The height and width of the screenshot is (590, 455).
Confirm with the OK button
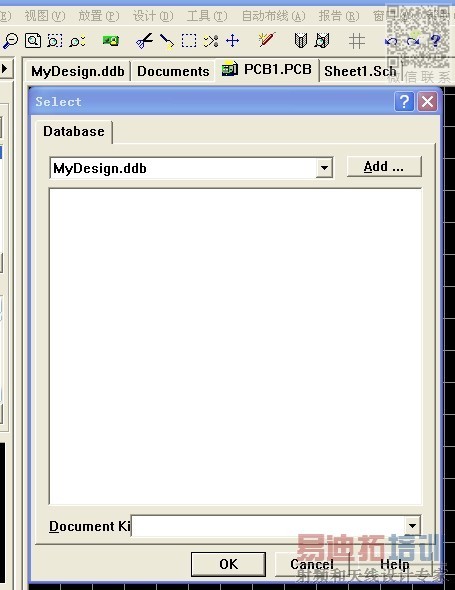pos(228,564)
